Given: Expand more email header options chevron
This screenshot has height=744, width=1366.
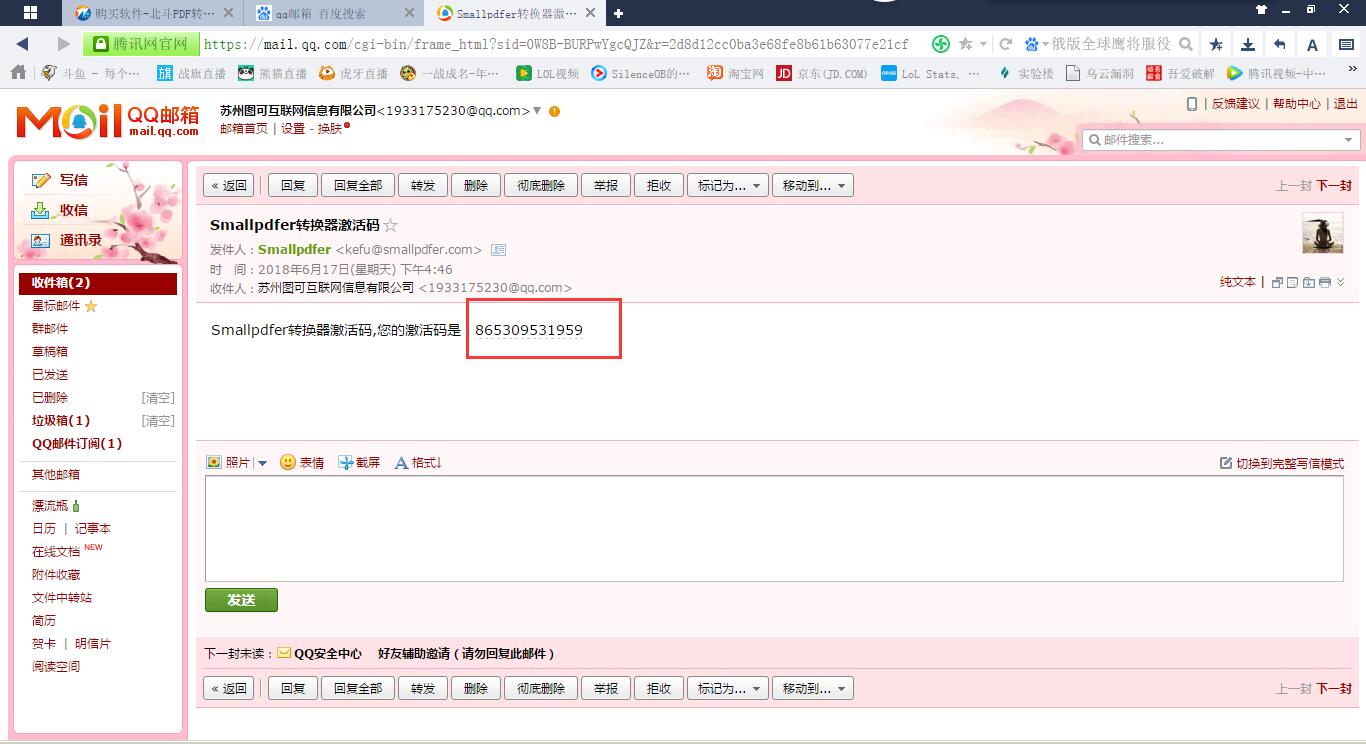Looking at the screenshot, I should click(1341, 283).
